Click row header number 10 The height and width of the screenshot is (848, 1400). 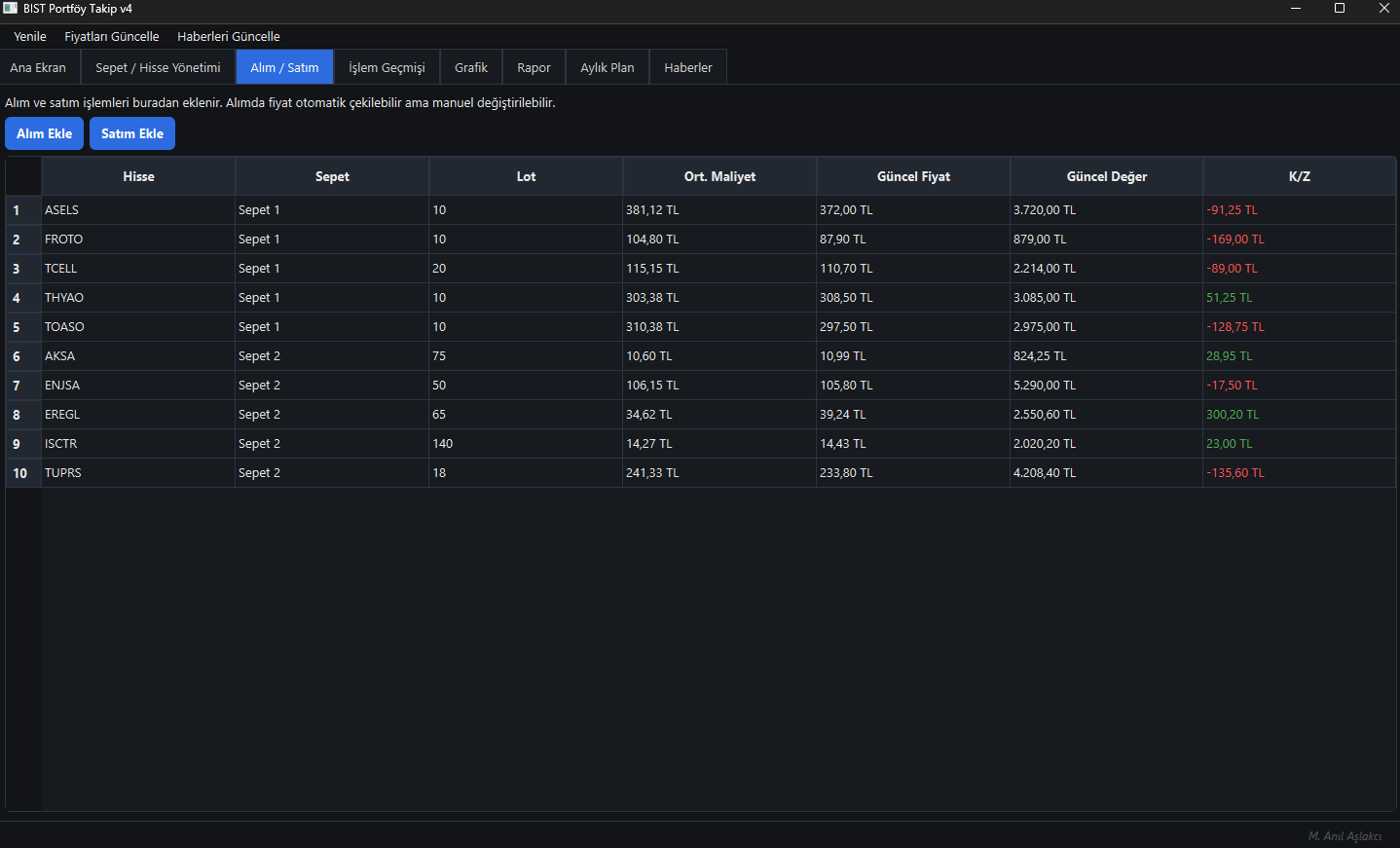tap(23, 473)
